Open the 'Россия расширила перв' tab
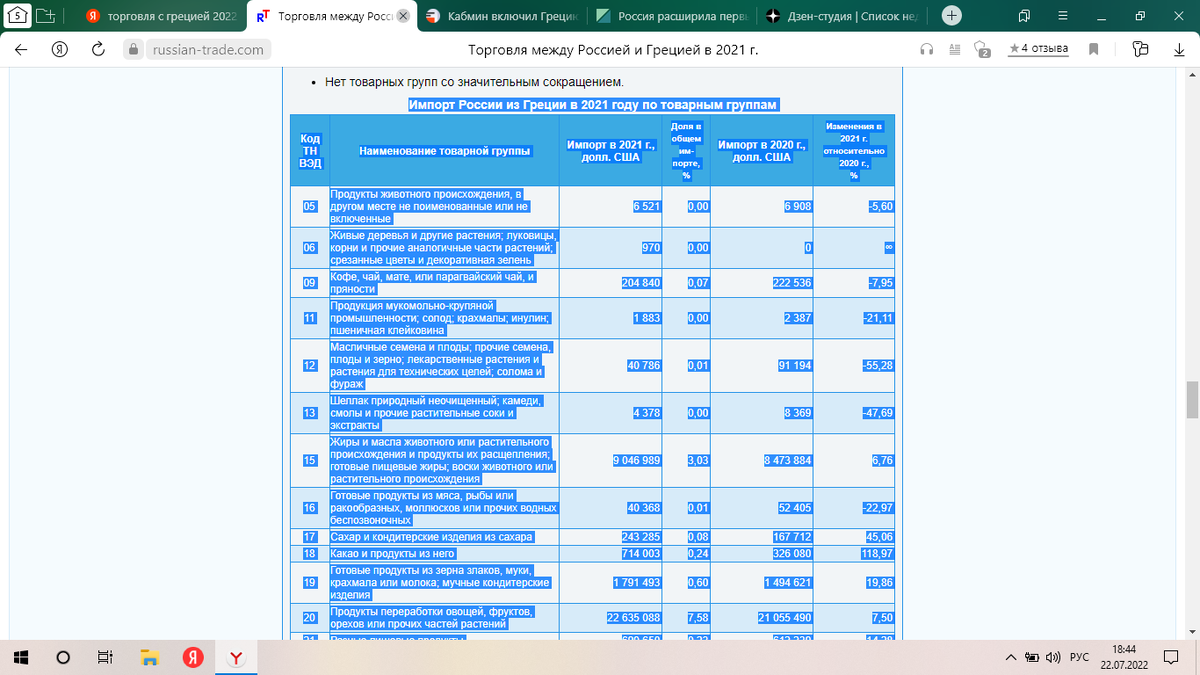Image resolution: width=1200 pixels, height=675 pixels. pos(670,16)
